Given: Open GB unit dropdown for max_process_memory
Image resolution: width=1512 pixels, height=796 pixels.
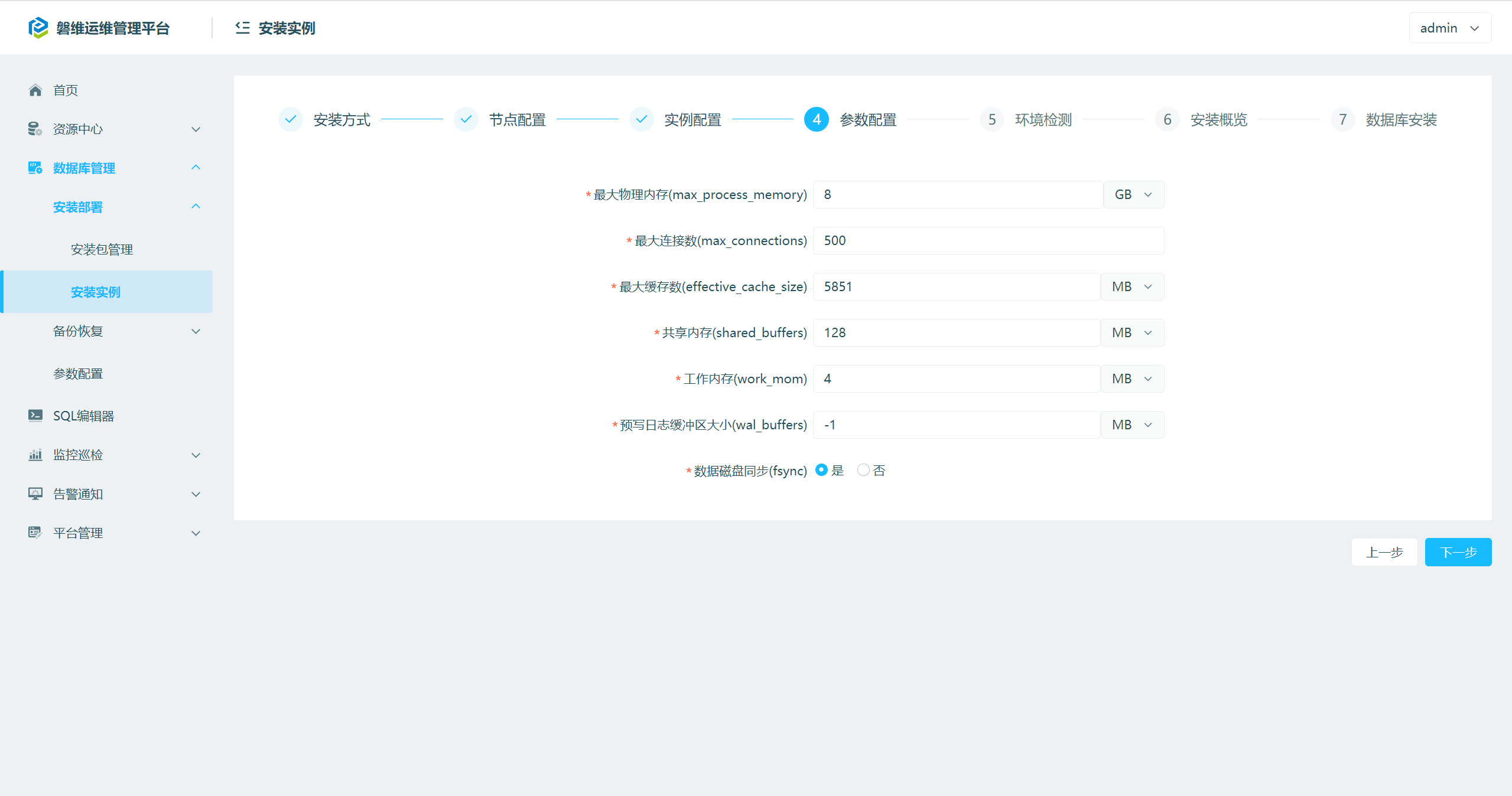Looking at the screenshot, I should [1133, 194].
